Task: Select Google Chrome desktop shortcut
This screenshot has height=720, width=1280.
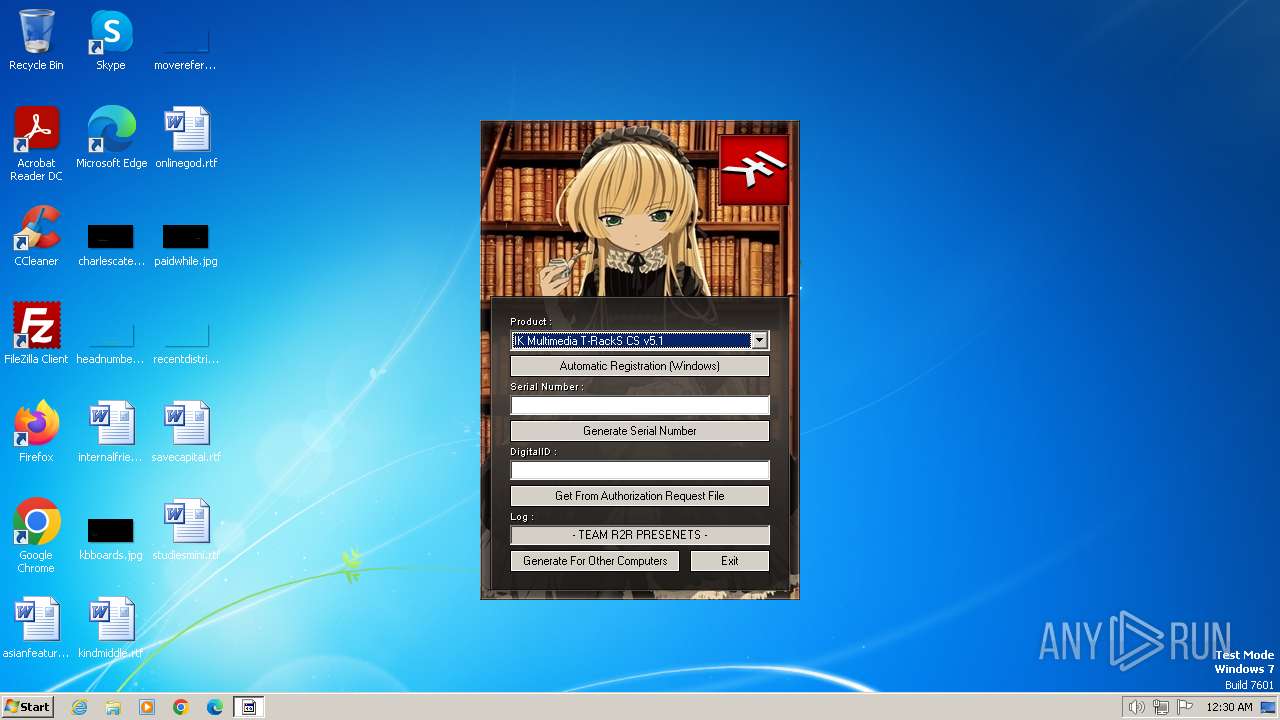Action: coord(36,536)
